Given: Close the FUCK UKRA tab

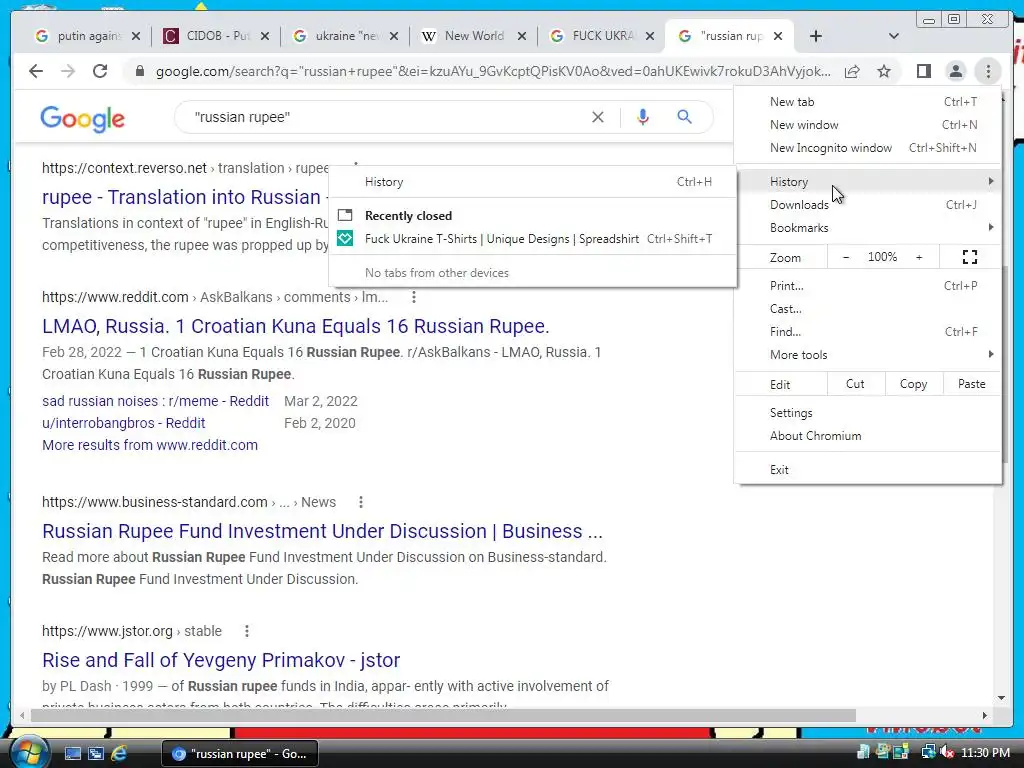Looking at the screenshot, I should pyautogui.click(x=650, y=36).
